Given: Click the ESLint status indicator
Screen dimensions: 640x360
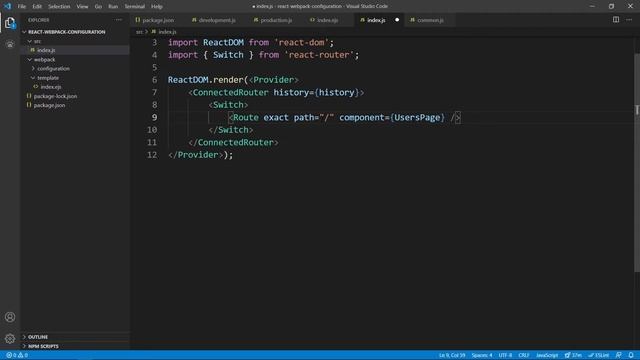Looking at the screenshot, I should [599, 355].
